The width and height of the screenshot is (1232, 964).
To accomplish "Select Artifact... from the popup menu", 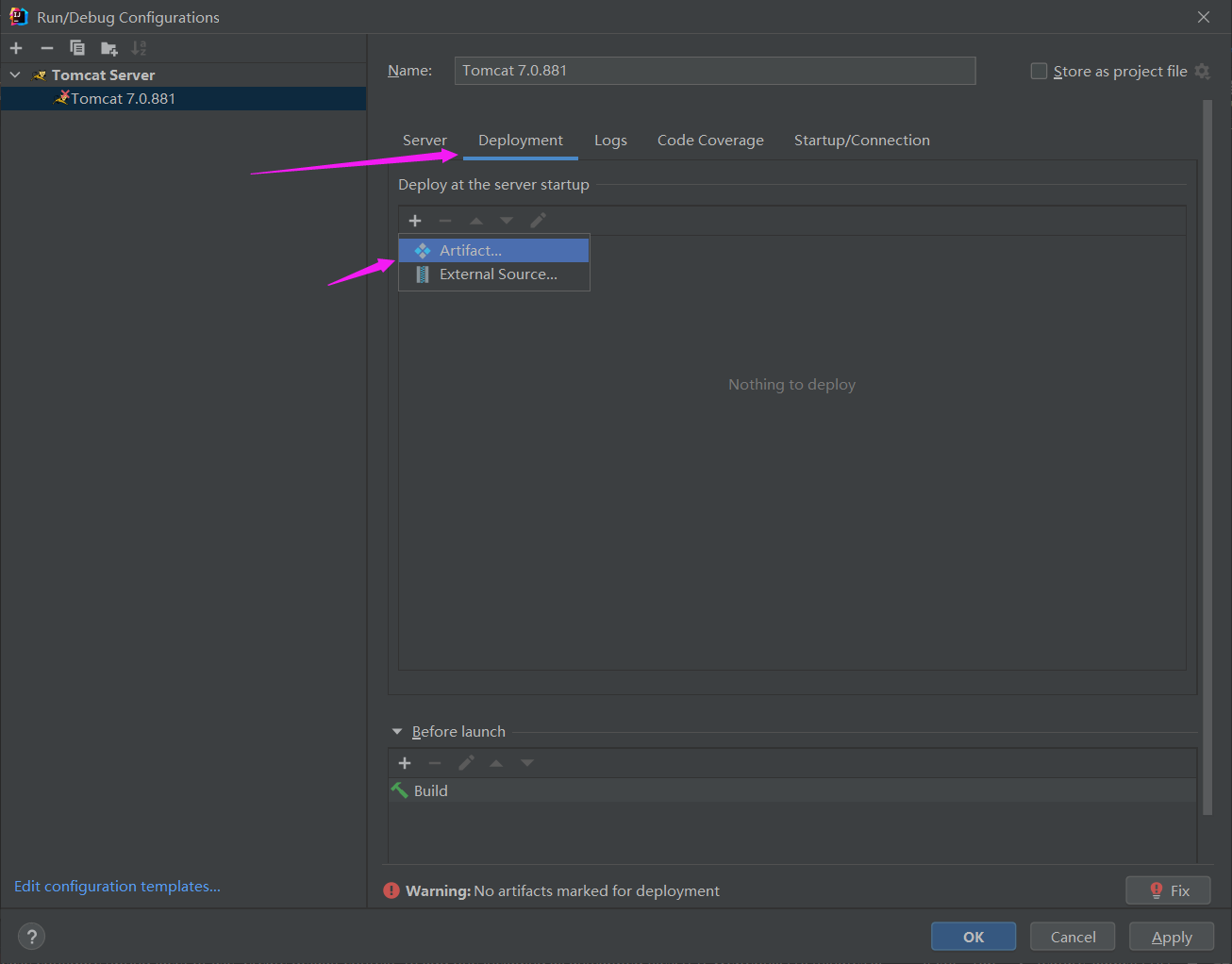I will coord(471,251).
